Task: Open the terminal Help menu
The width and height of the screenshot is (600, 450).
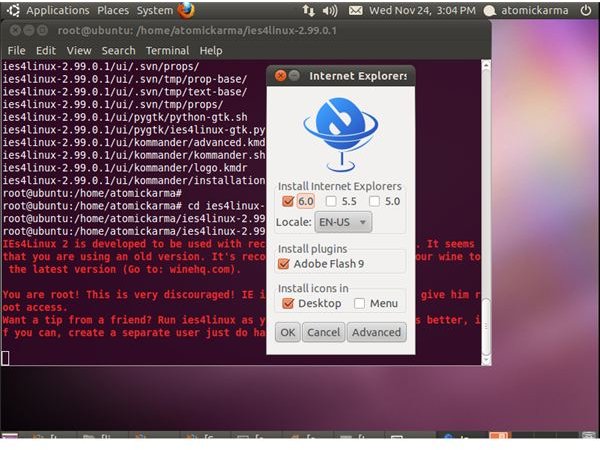Action: (211, 51)
